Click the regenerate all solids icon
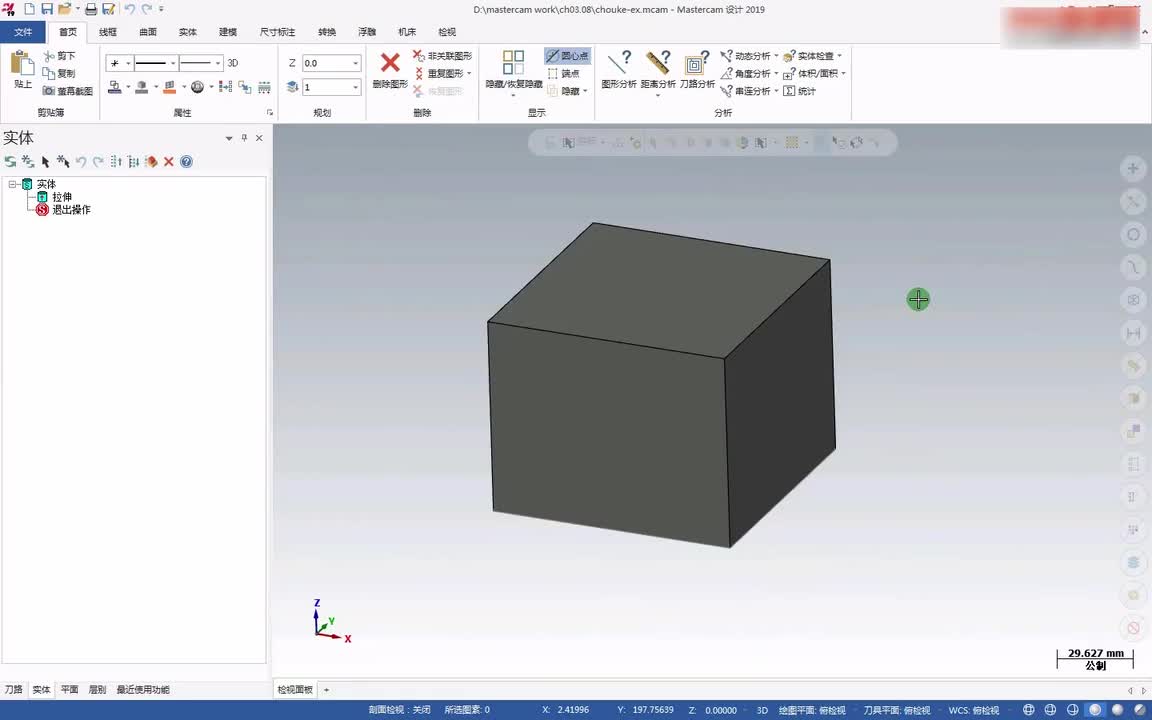The width and height of the screenshot is (1152, 720). [10, 162]
